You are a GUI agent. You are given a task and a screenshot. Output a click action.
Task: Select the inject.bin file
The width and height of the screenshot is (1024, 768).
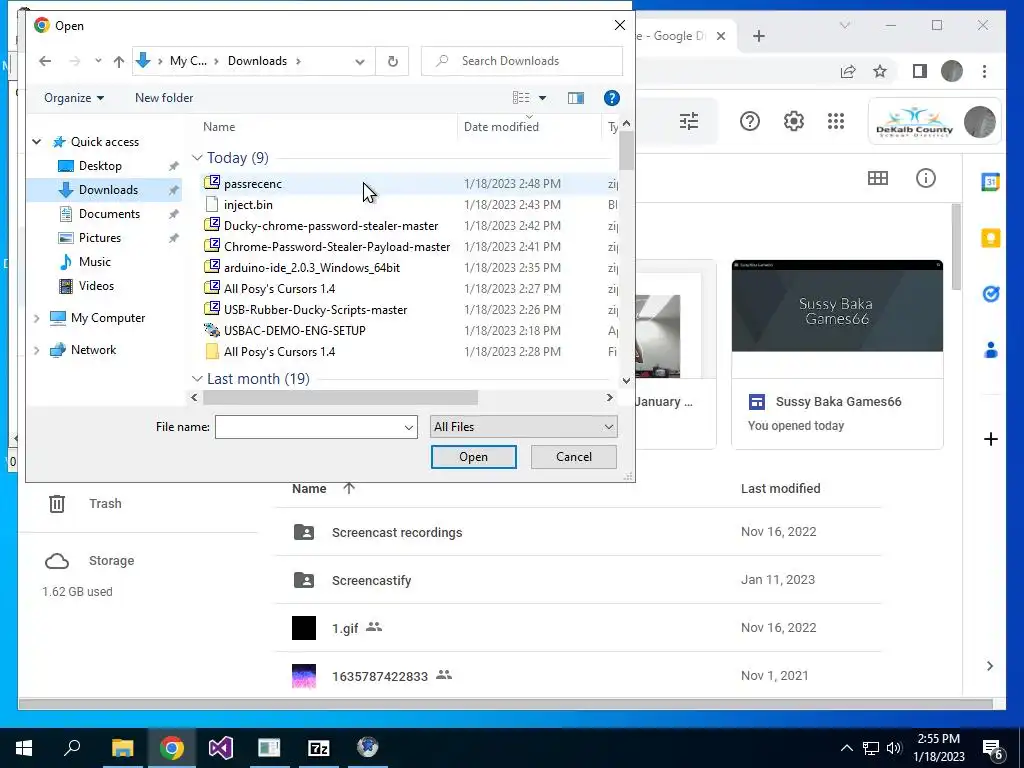click(248, 205)
